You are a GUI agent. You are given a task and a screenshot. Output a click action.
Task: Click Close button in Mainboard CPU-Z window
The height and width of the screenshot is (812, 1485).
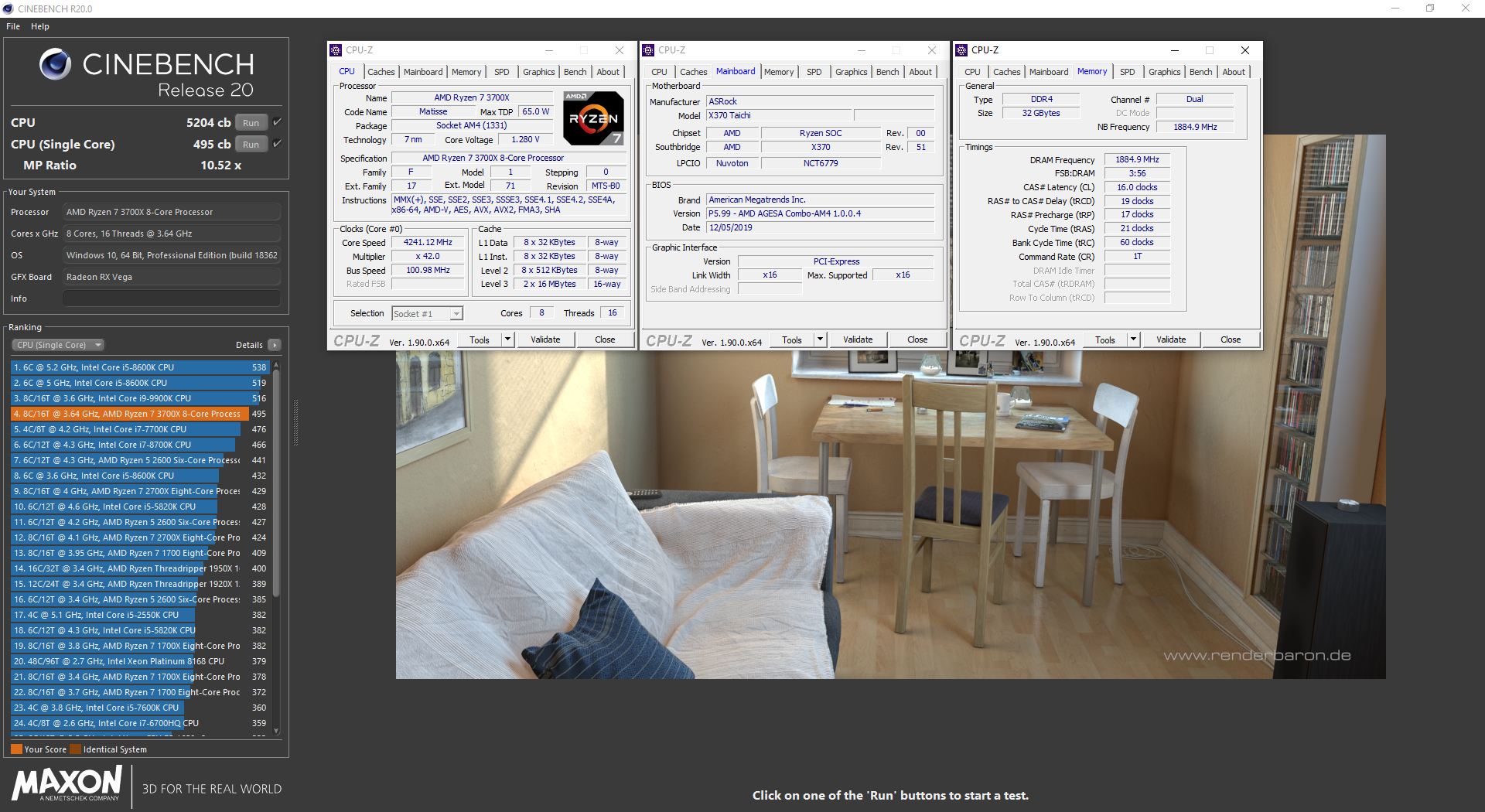coord(917,339)
